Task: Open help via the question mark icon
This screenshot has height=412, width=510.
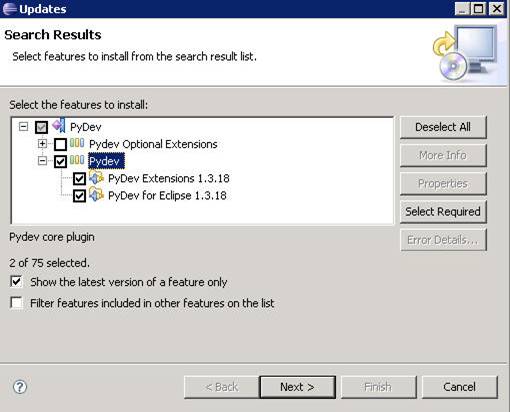Action: 20,387
